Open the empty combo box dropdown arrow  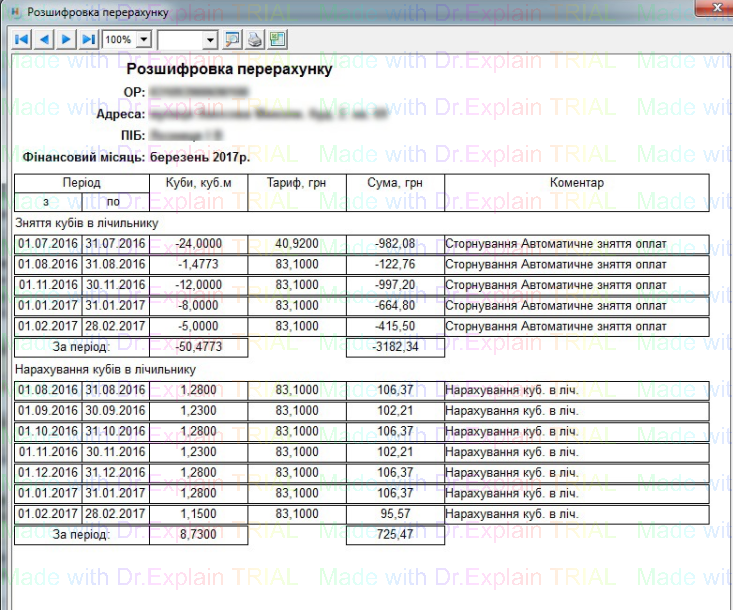click(210, 40)
